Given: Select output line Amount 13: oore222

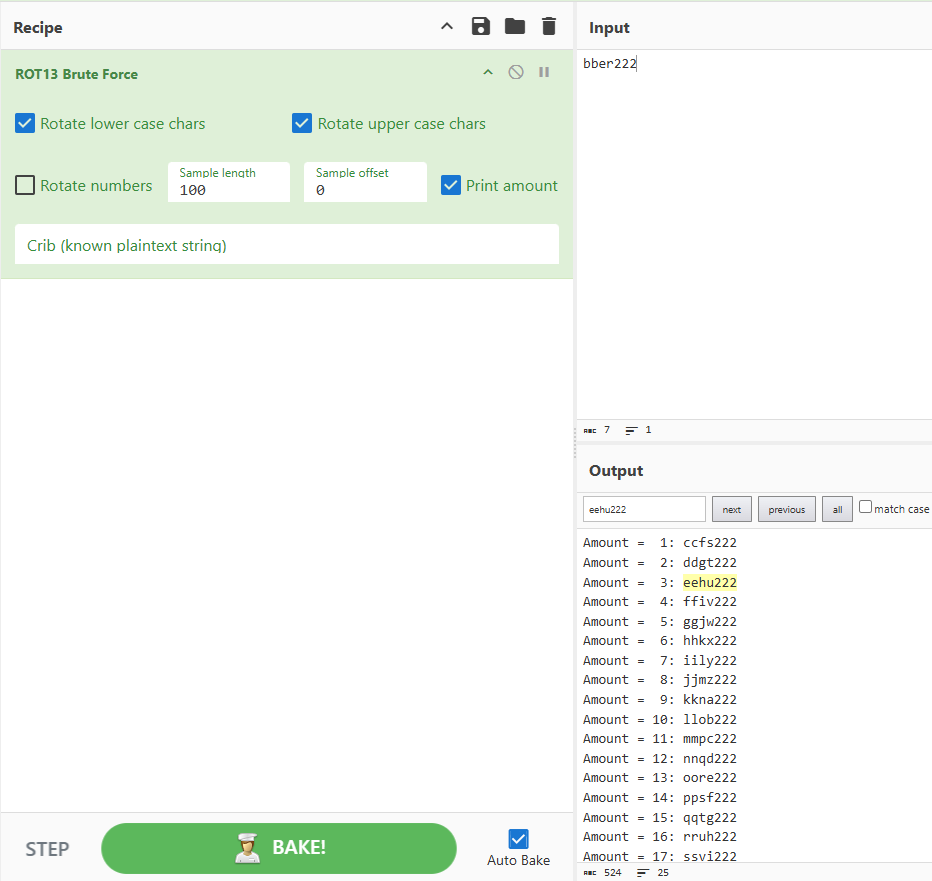Looking at the screenshot, I should click(x=659, y=778).
